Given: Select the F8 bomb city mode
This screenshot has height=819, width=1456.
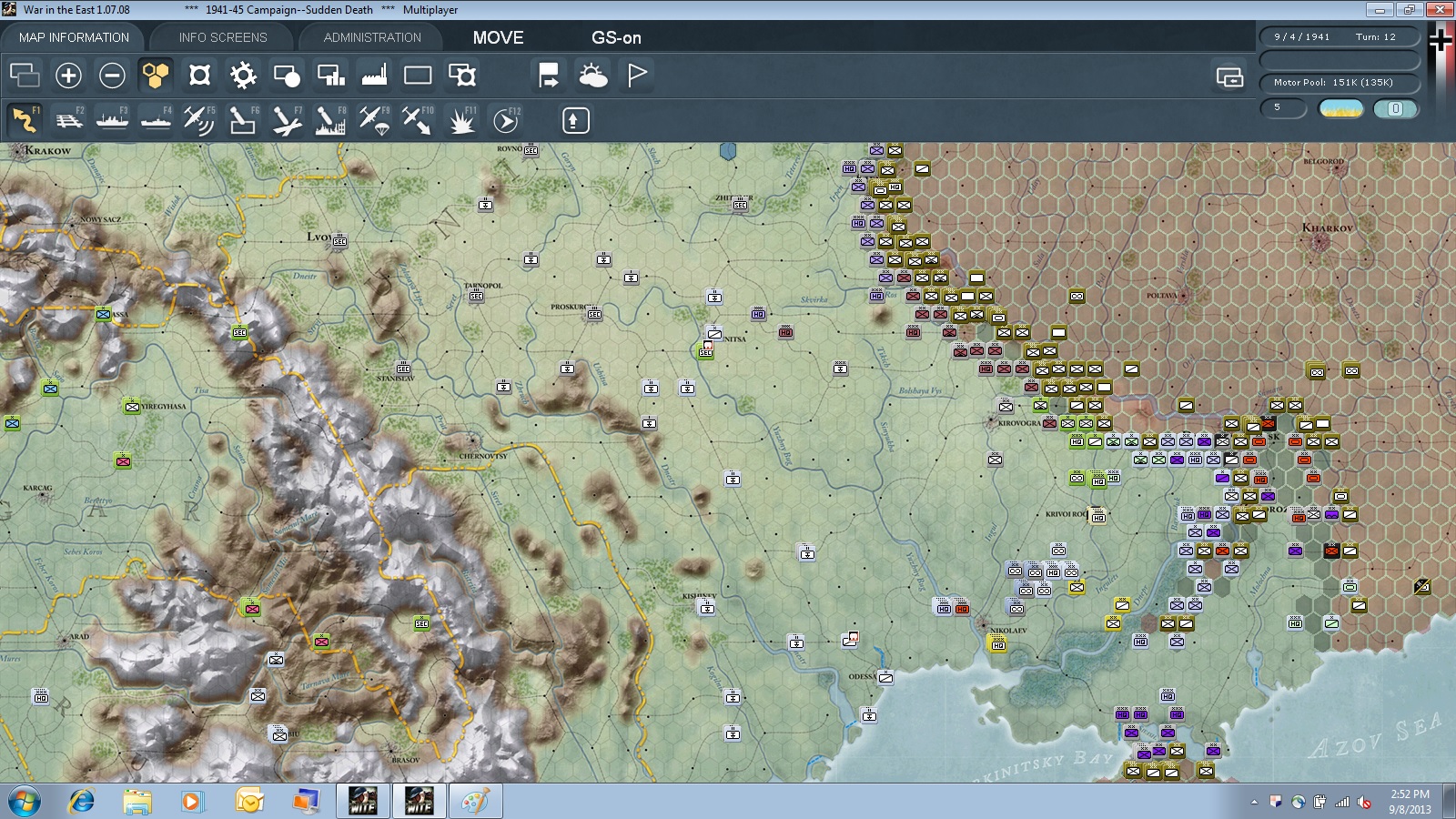Looking at the screenshot, I should [x=330, y=120].
